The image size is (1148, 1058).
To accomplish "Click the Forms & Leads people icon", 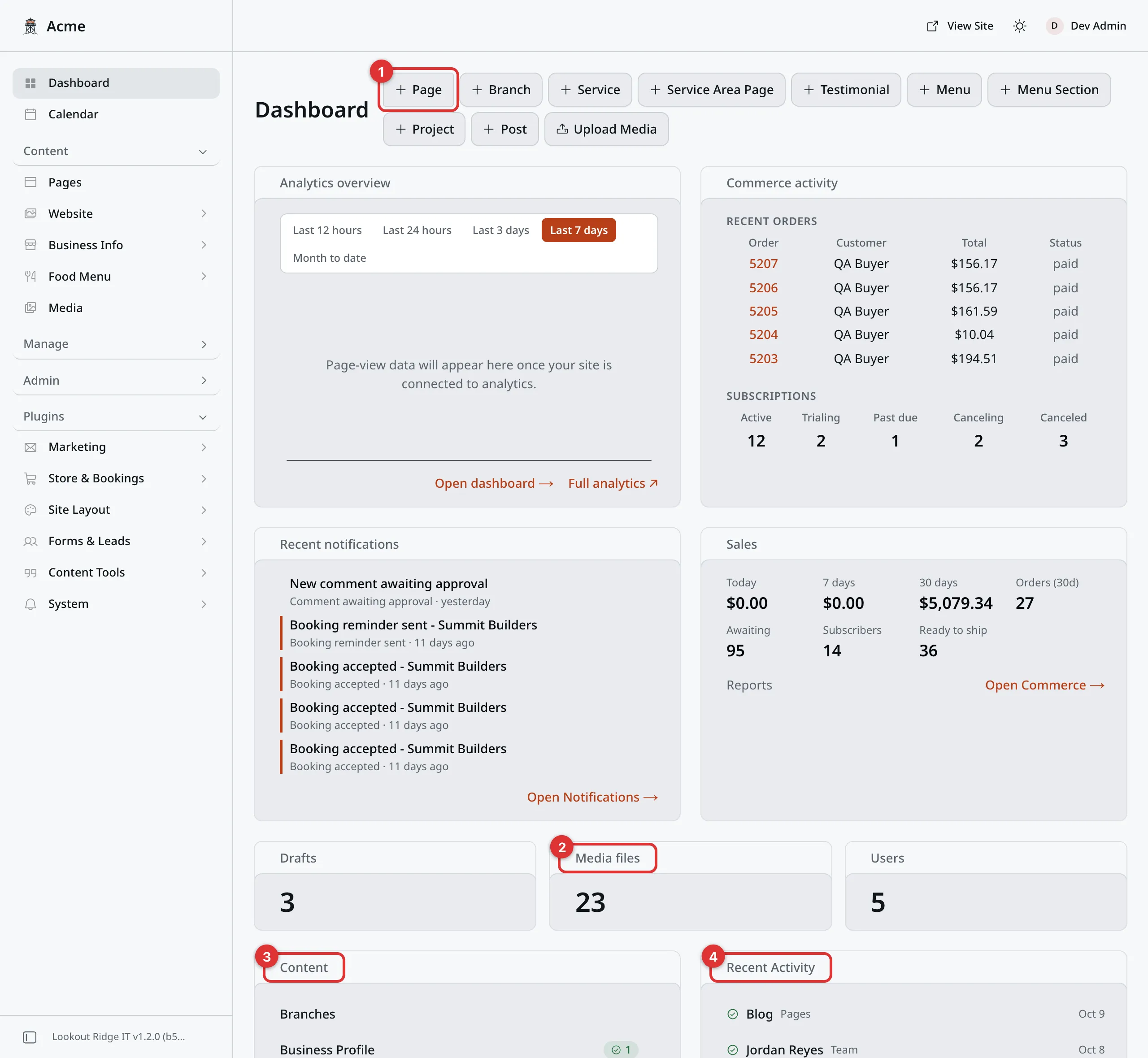I will pyautogui.click(x=30, y=541).
